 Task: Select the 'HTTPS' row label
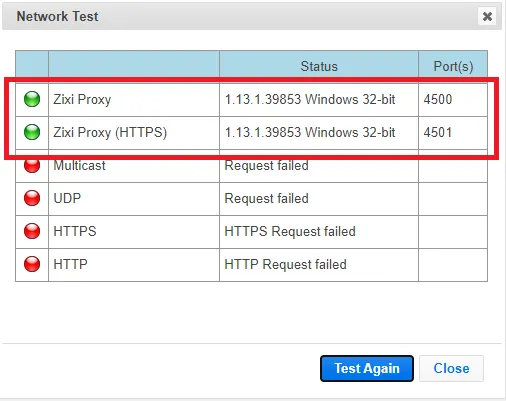[75, 231]
